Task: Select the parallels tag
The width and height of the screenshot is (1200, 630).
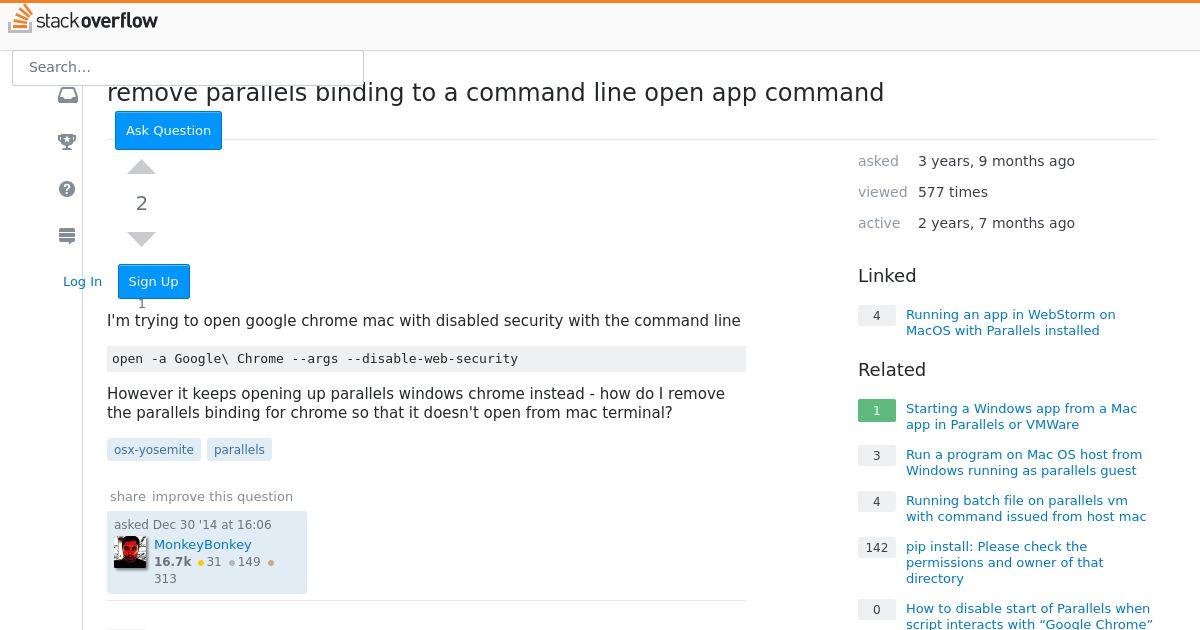Action: coord(239,450)
